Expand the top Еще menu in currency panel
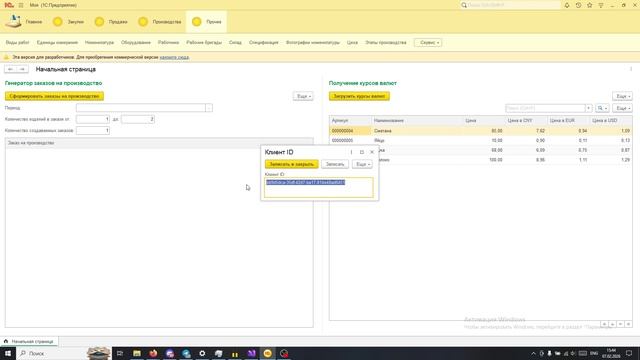This screenshot has width=640, height=360. (x=622, y=96)
